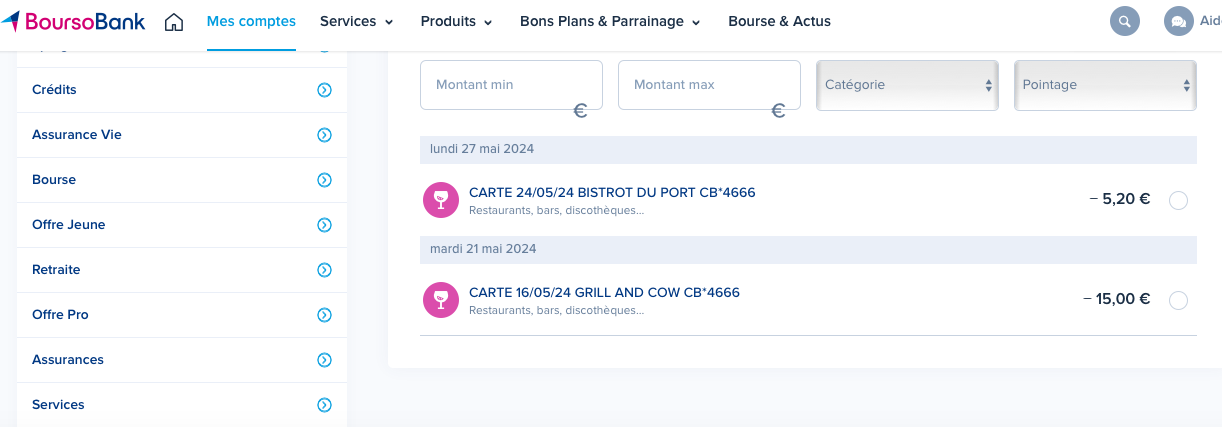
Task: Expand the Services menu in the top navigation
Action: click(356, 21)
